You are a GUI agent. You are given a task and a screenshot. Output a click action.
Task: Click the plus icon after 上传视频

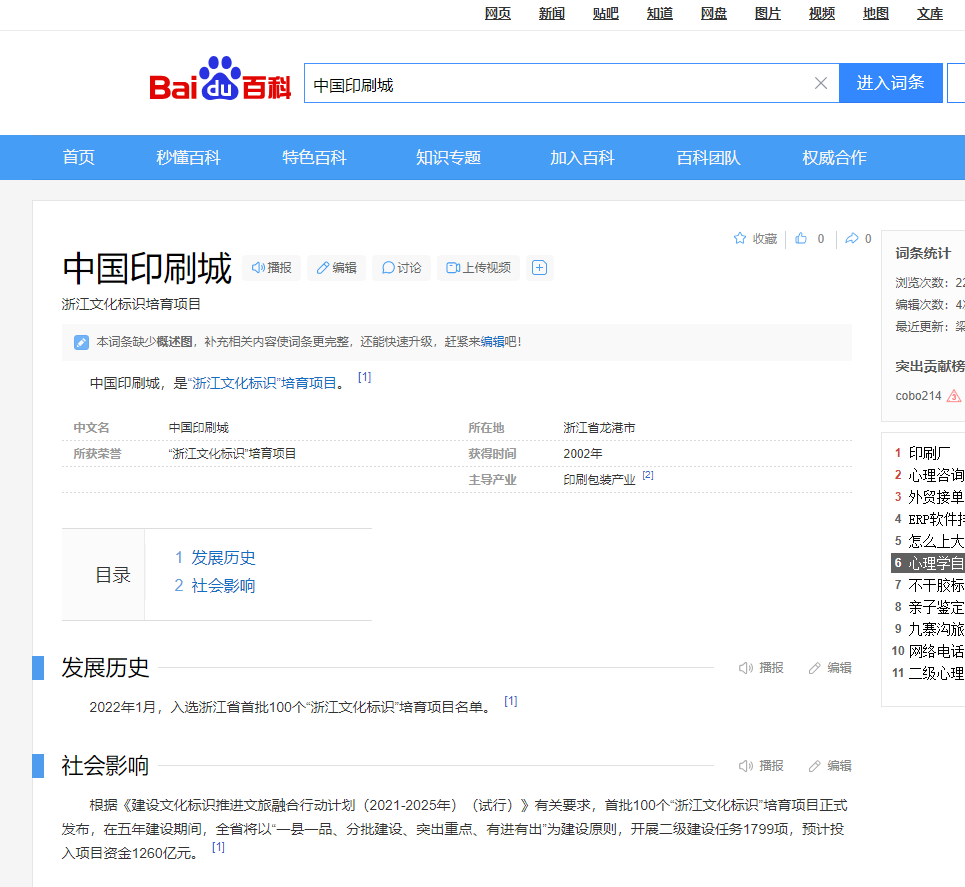[x=540, y=268]
